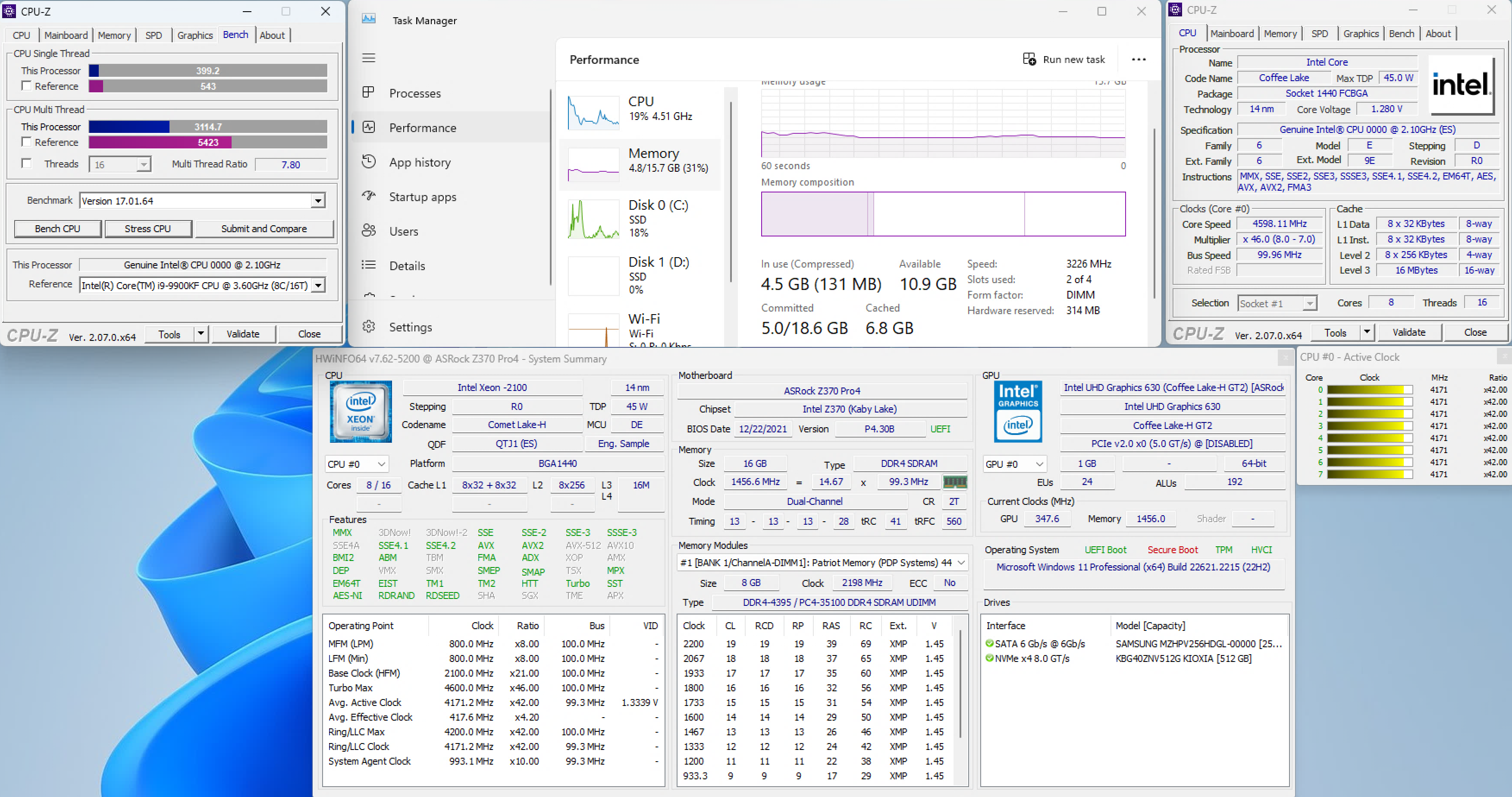Viewport: 1512px width, 797px height.
Task: Click the Multi Thread Ratio value field
Action: click(x=291, y=164)
